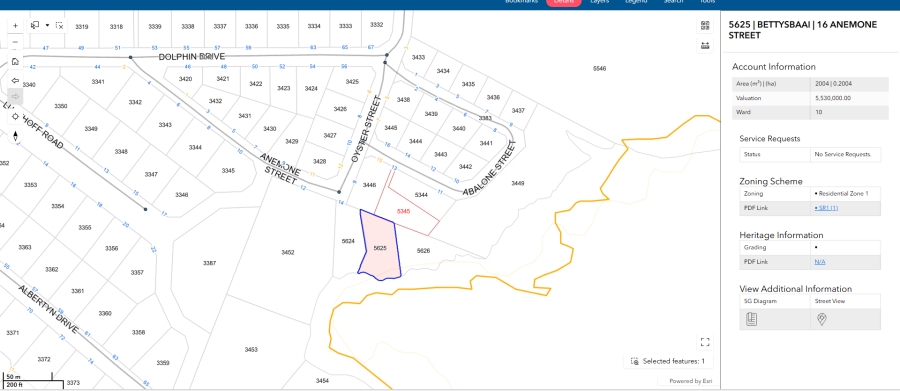The height and width of the screenshot is (391, 900).
Task: Go to previous map extent arrow
Action: [15, 80]
